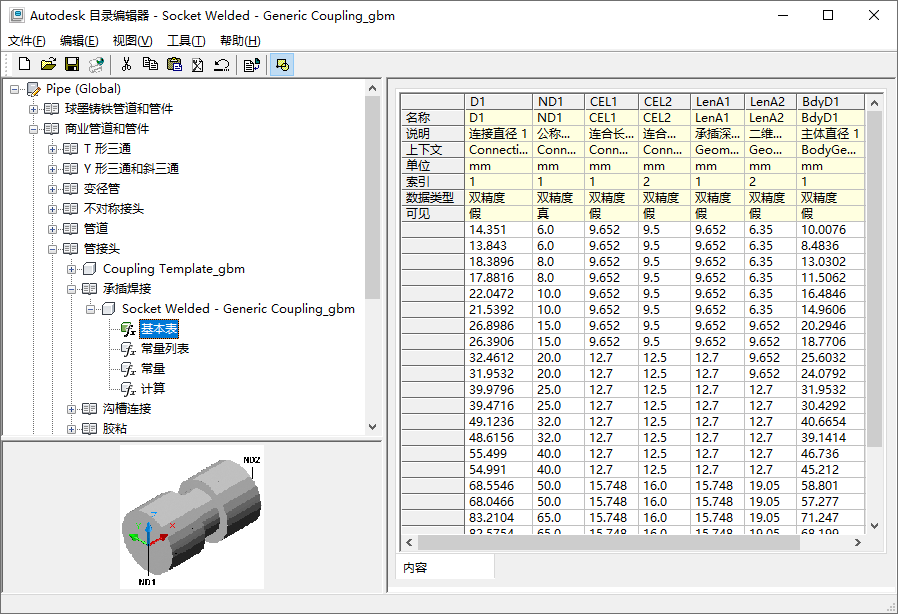Expand the 不对称接头 node
The height and width of the screenshot is (614, 898).
[52, 209]
